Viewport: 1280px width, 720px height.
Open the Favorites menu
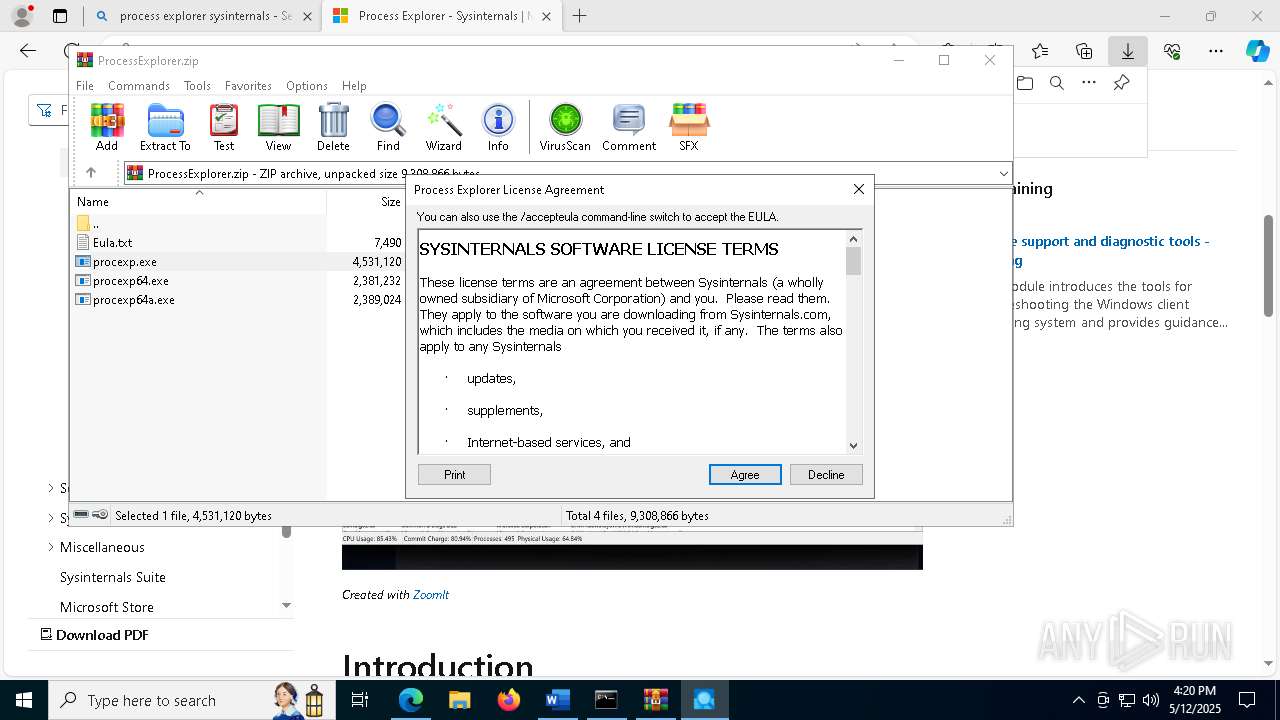click(248, 86)
